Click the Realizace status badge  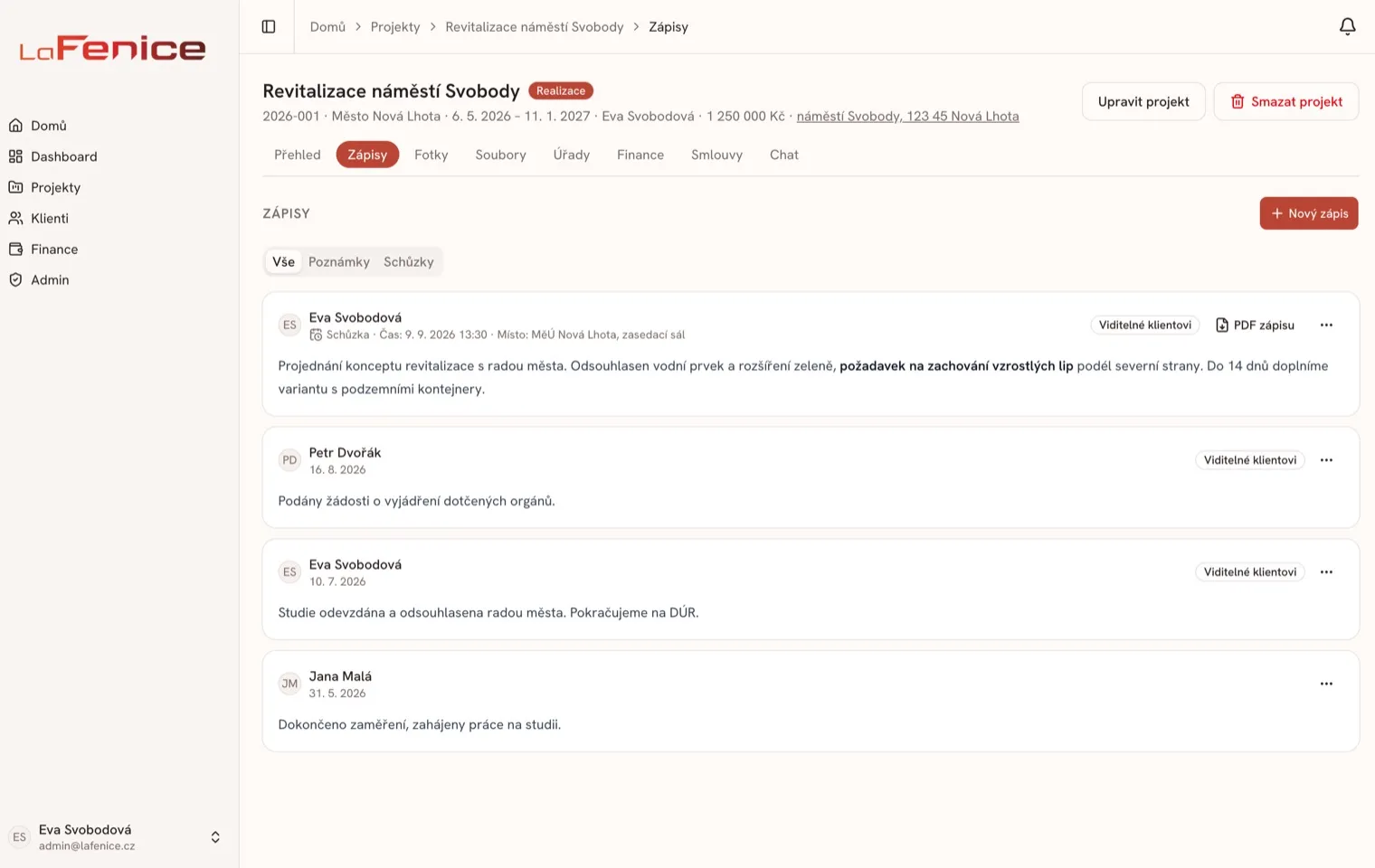point(561,91)
